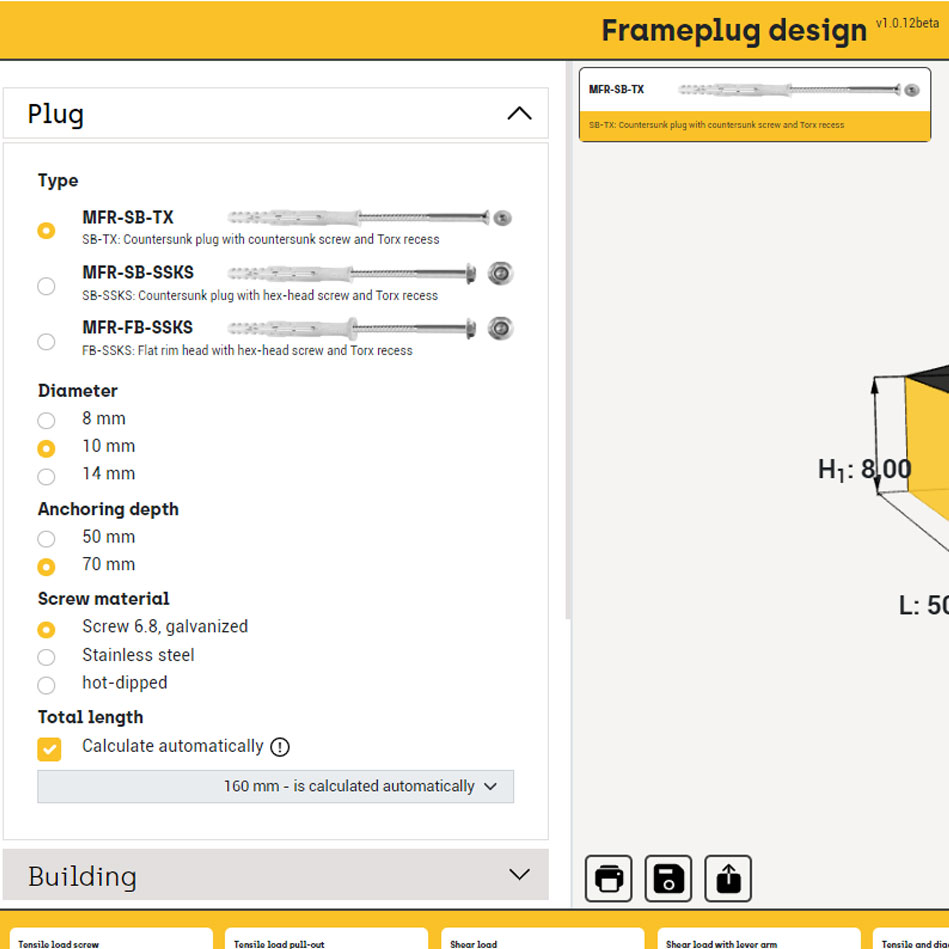Select 50 mm anchoring depth

[46, 538]
